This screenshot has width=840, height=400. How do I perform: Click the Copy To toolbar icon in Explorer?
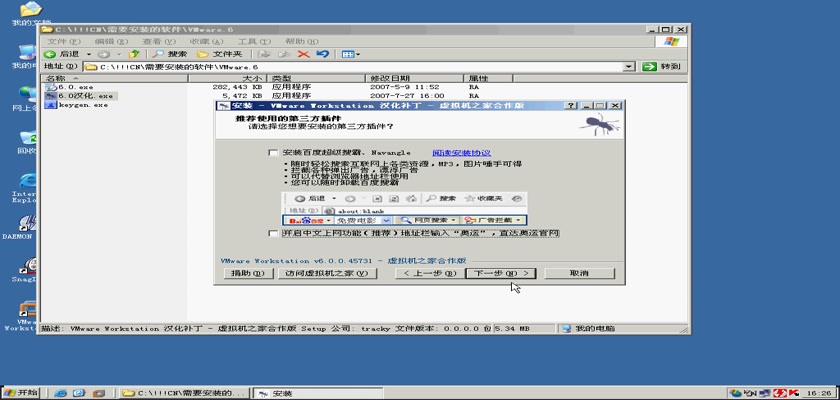coord(284,54)
